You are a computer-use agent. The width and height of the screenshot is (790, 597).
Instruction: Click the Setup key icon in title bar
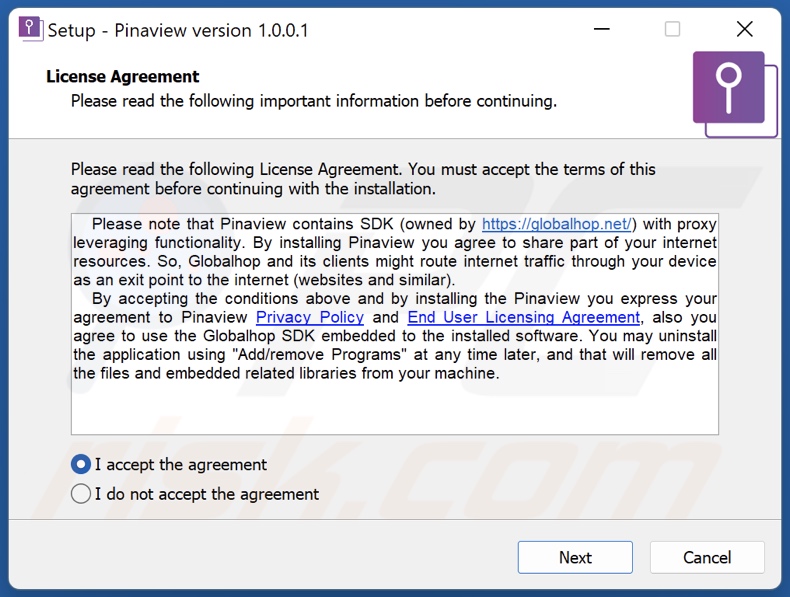[x=31, y=29]
